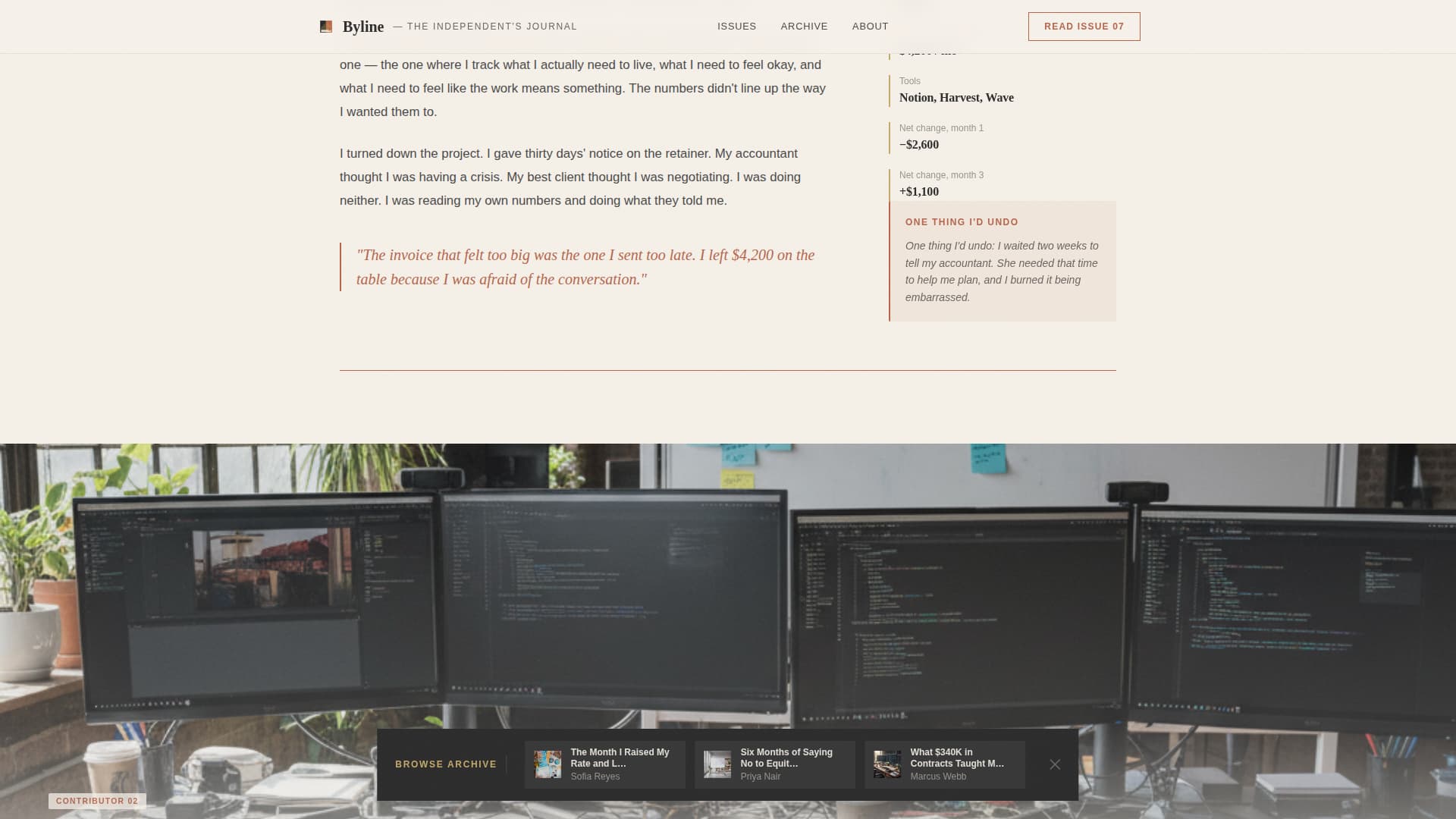Close the Browse Archive bar
The height and width of the screenshot is (819, 1456).
tap(1055, 764)
